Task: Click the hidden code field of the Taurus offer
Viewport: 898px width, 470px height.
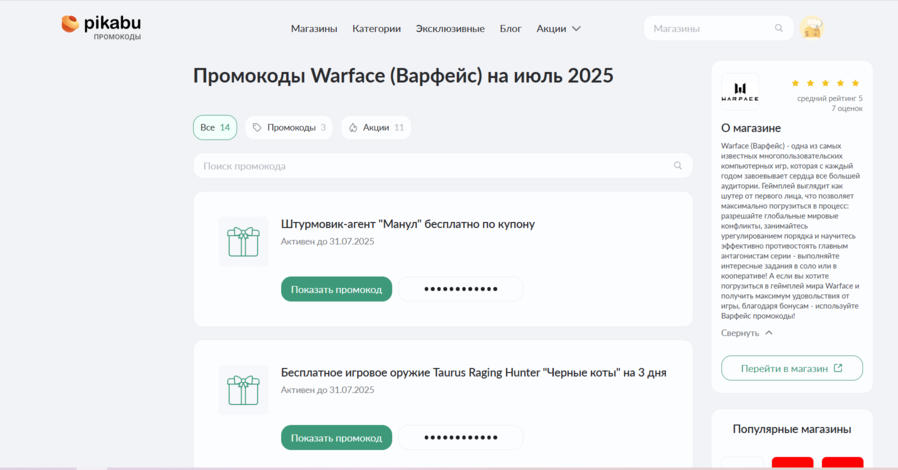Action: (460, 437)
